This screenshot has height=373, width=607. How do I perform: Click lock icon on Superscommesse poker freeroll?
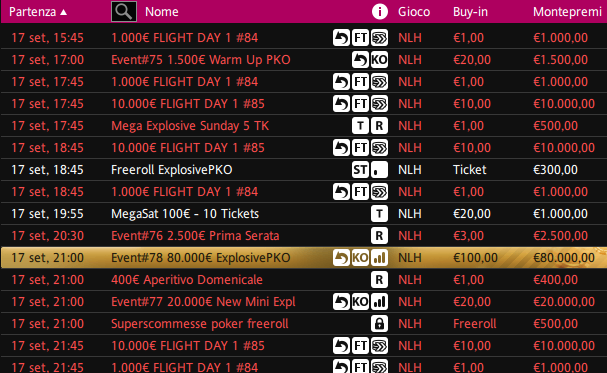coord(379,323)
